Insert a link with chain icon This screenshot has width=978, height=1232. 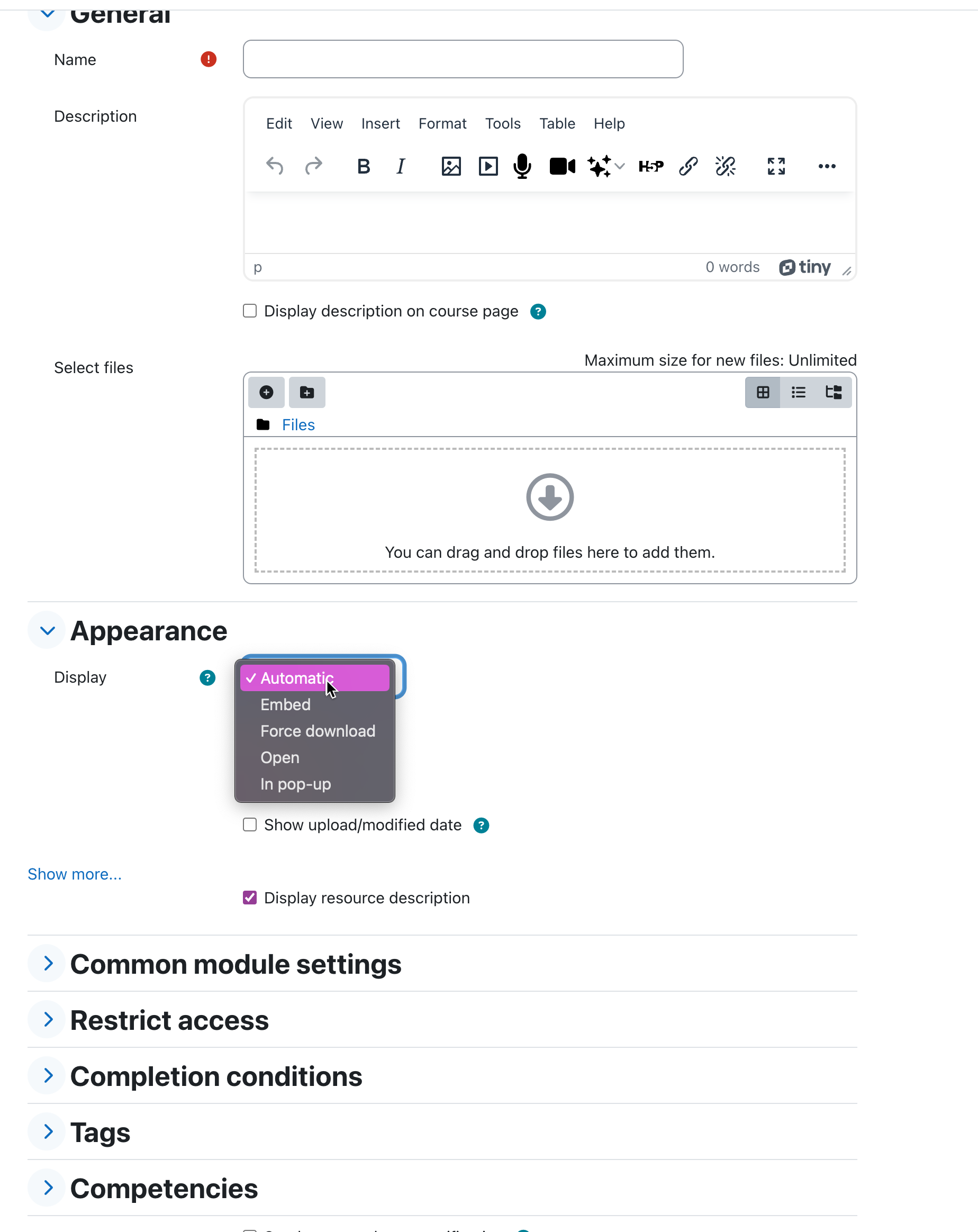point(688,166)
